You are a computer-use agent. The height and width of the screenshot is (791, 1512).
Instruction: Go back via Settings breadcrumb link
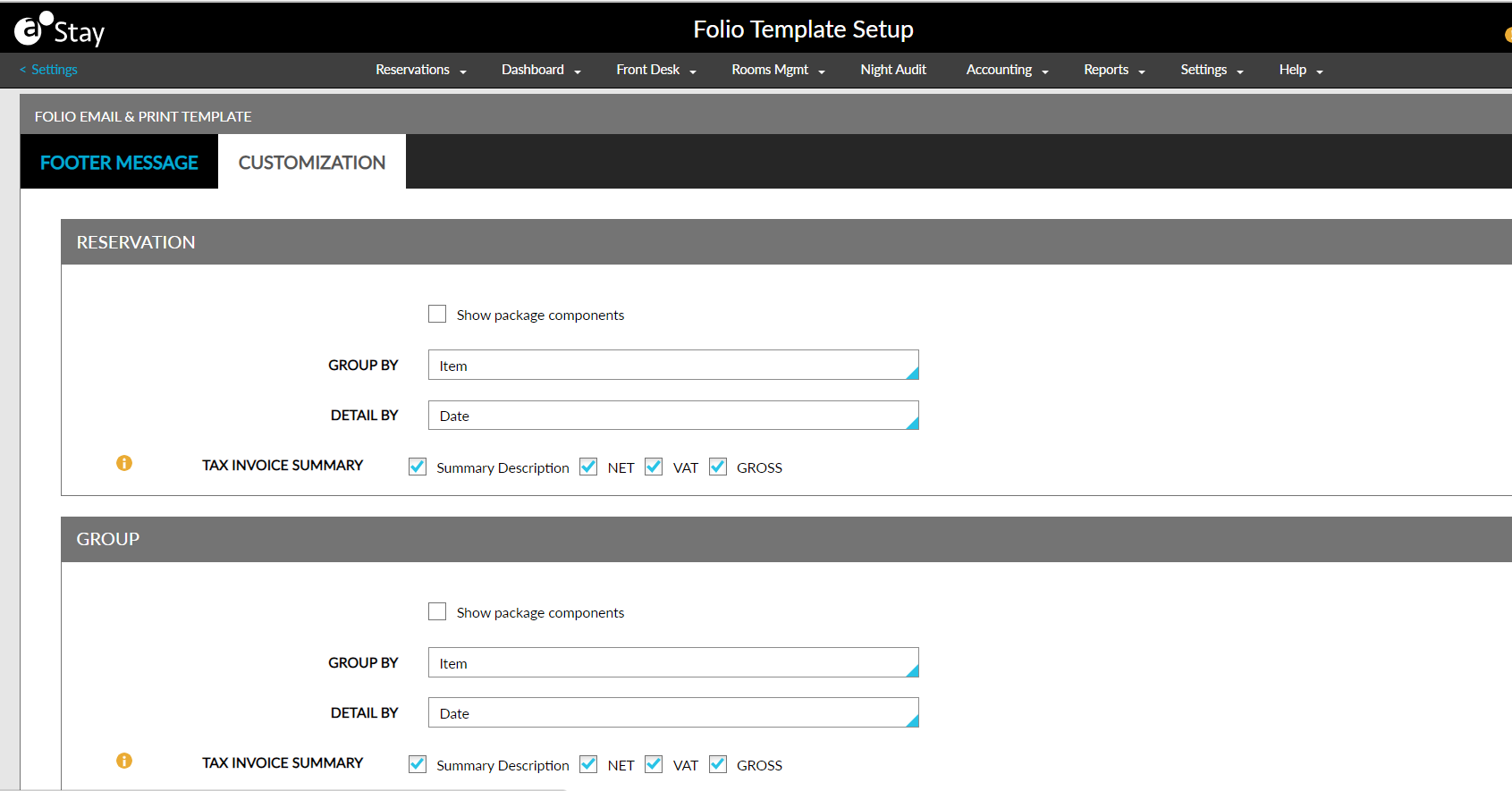tap(49, 70)
